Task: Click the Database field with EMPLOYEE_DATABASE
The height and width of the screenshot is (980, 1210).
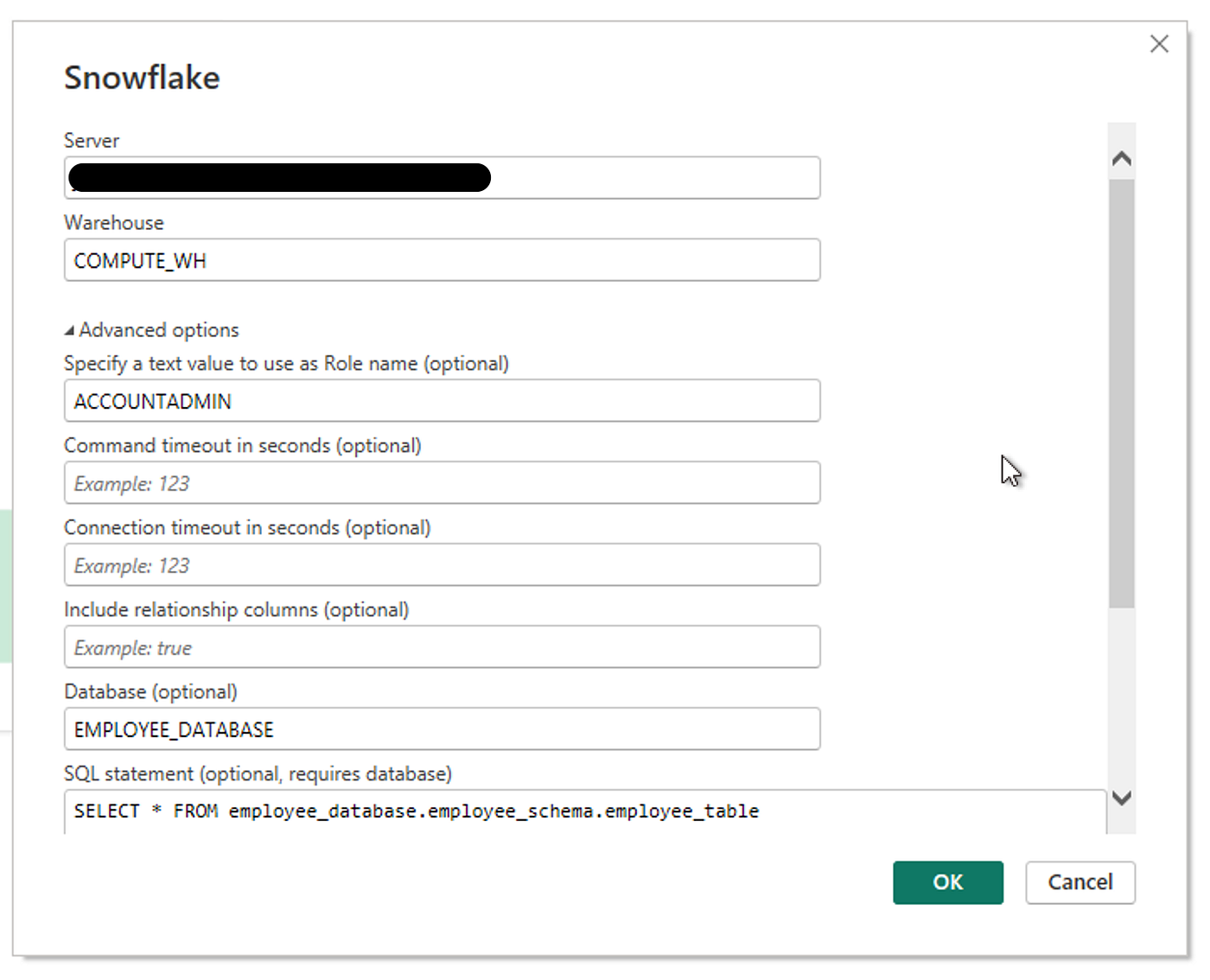Action: coord(442,729)
